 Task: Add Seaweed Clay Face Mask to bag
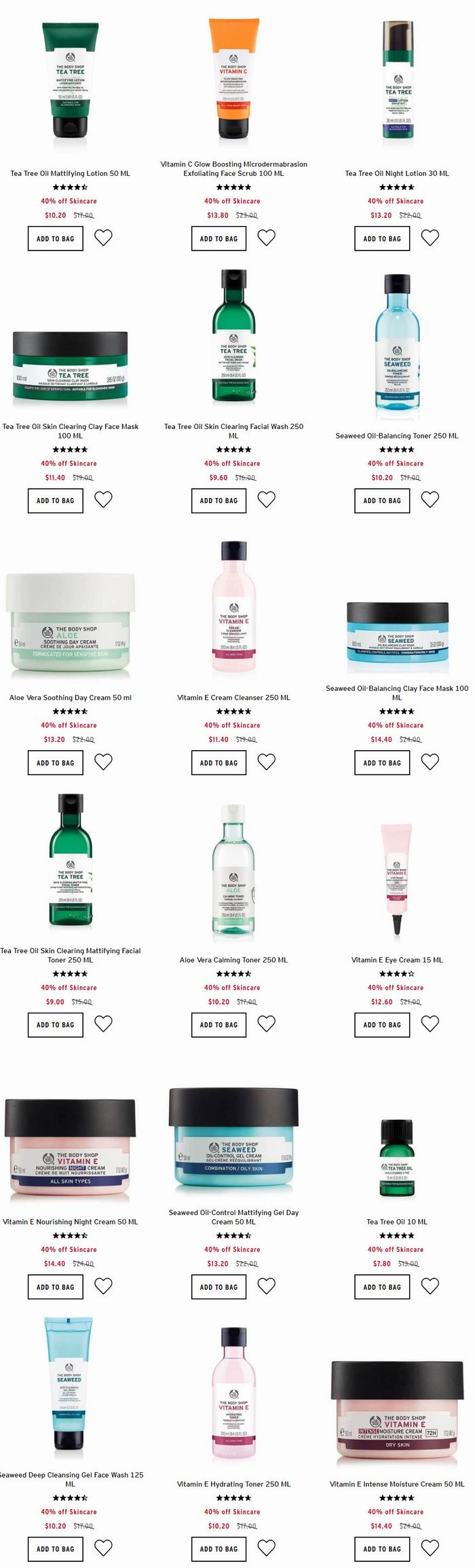(382, 763)
